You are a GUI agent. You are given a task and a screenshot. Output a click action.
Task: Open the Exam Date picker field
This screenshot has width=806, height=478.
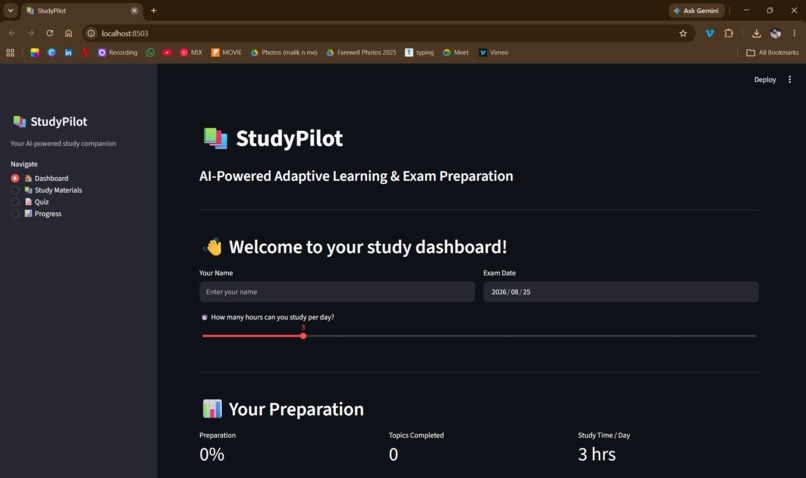(x=620, y=292)
